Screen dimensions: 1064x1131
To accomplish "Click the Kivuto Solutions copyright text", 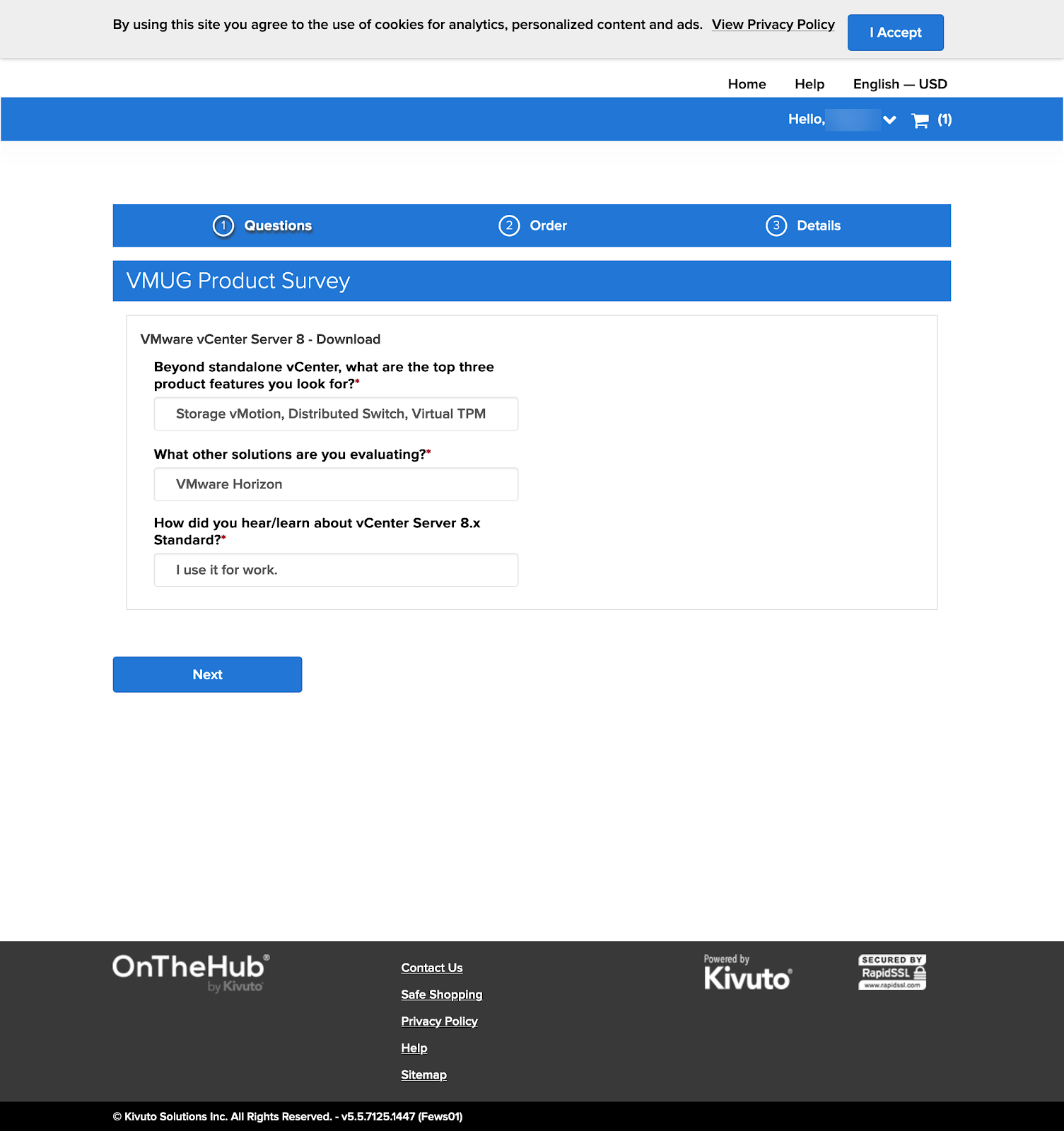I will (288, 1117).
